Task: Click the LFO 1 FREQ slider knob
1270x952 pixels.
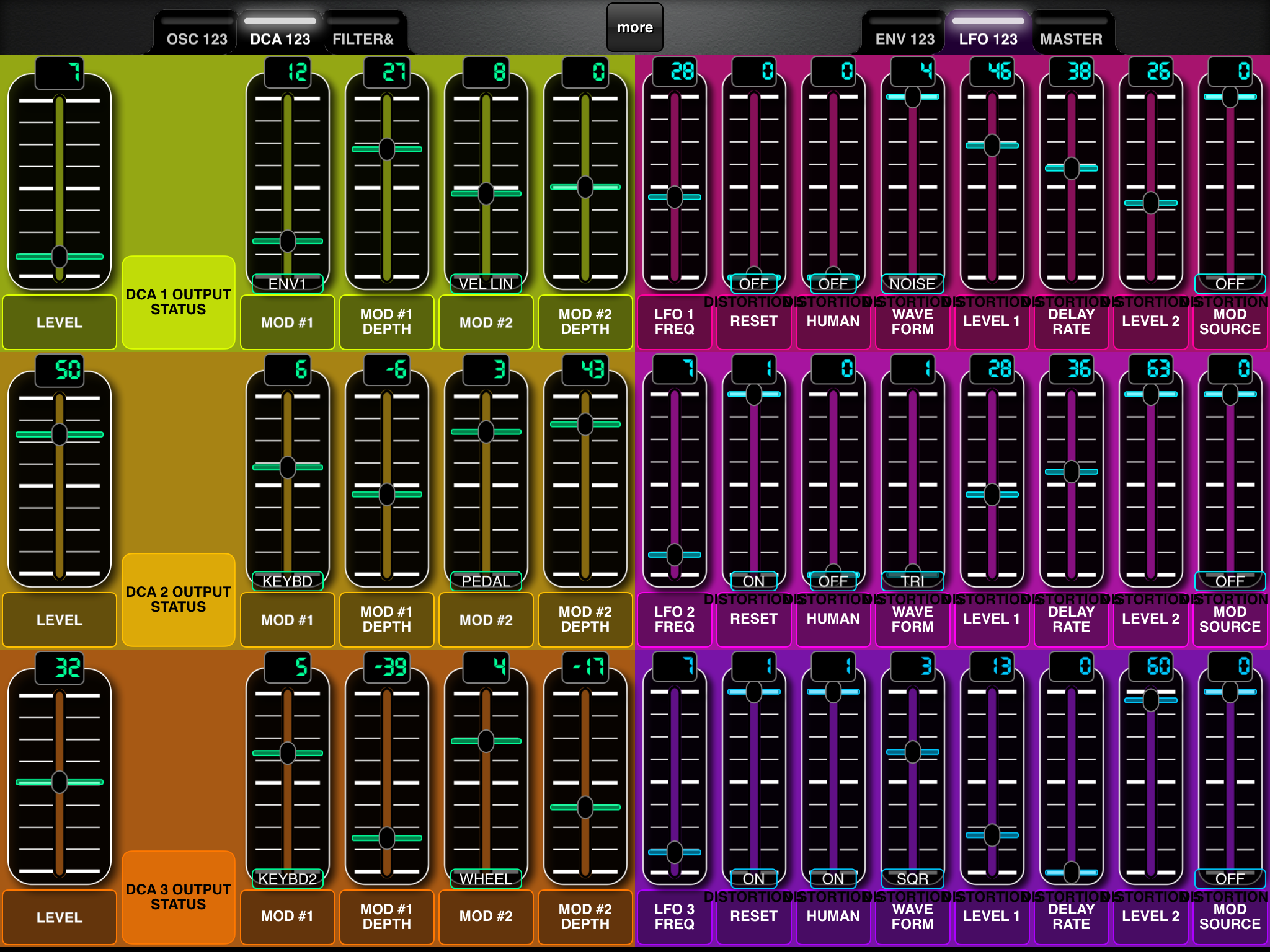Action: [675, 197]
